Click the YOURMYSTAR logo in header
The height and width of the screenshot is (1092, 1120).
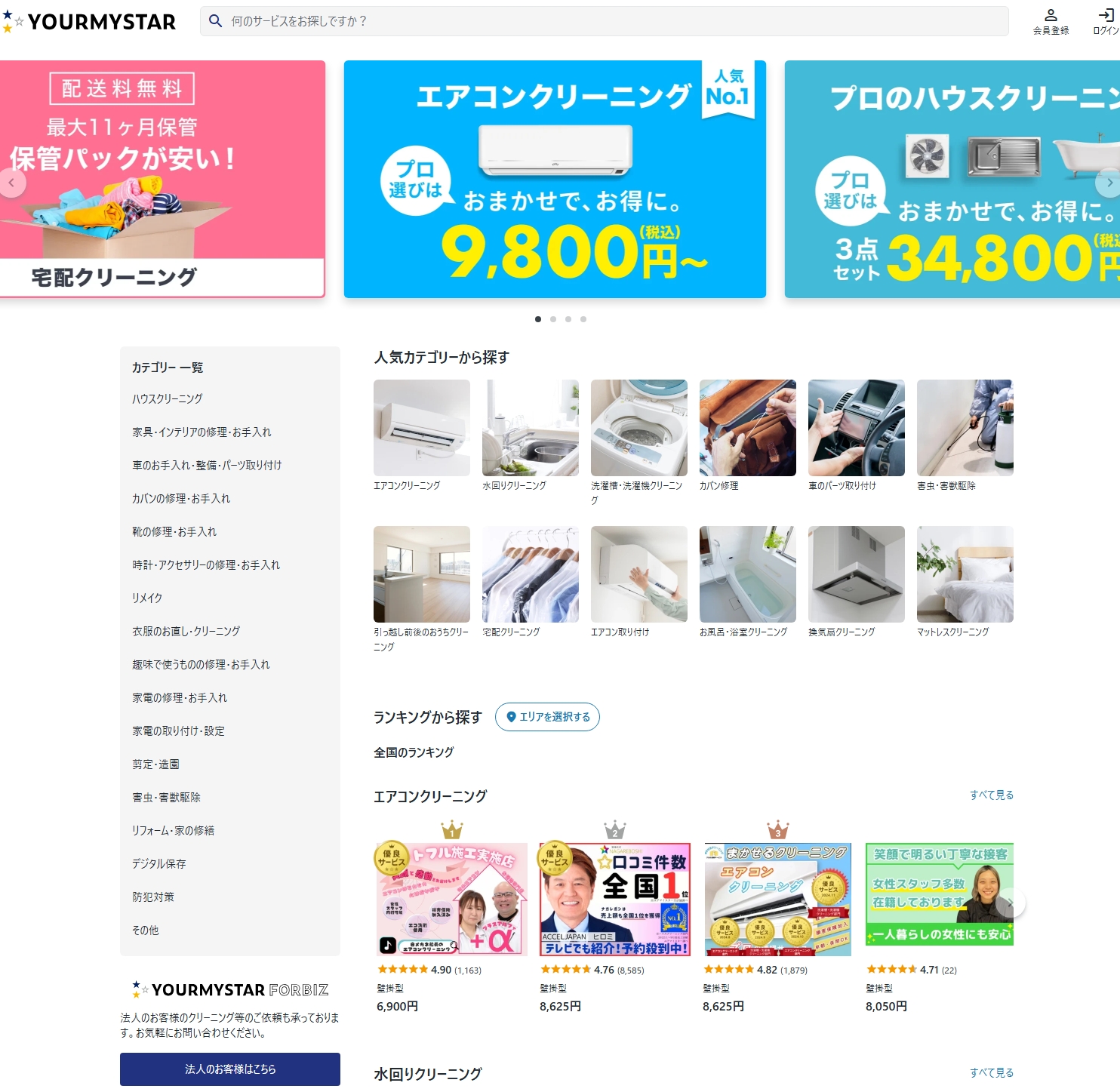[90, 22]
